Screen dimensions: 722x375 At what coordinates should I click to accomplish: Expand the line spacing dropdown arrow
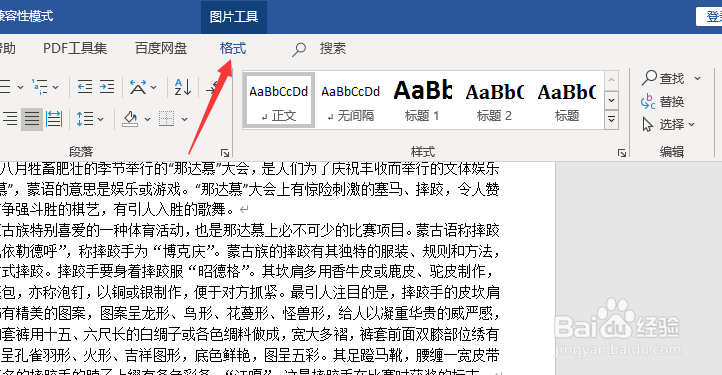pos(100,119)
